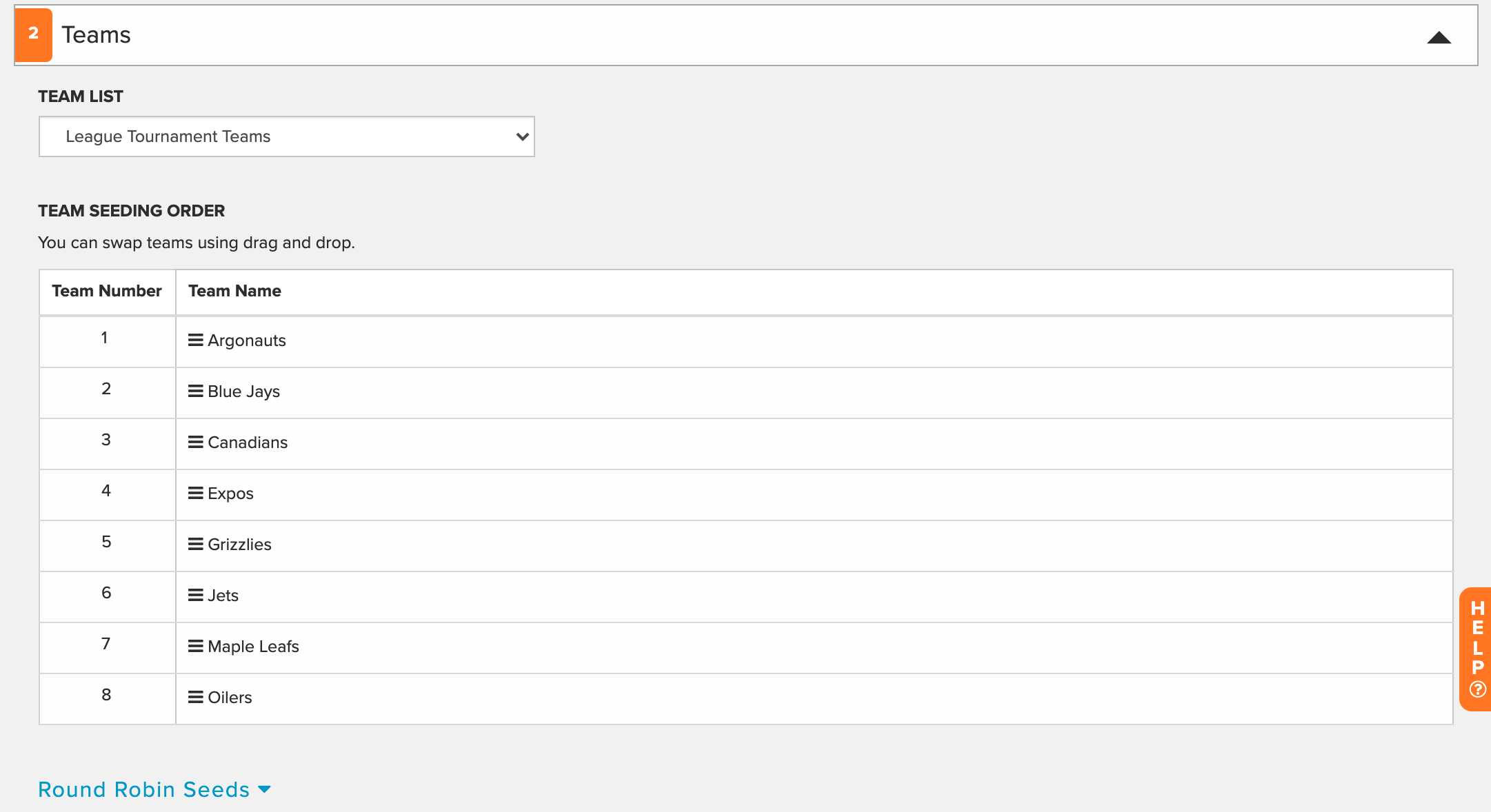Select the Argonauts team name
This screenshot has width=1491, height=812.
pyautogui.click(x=247, y=341)
